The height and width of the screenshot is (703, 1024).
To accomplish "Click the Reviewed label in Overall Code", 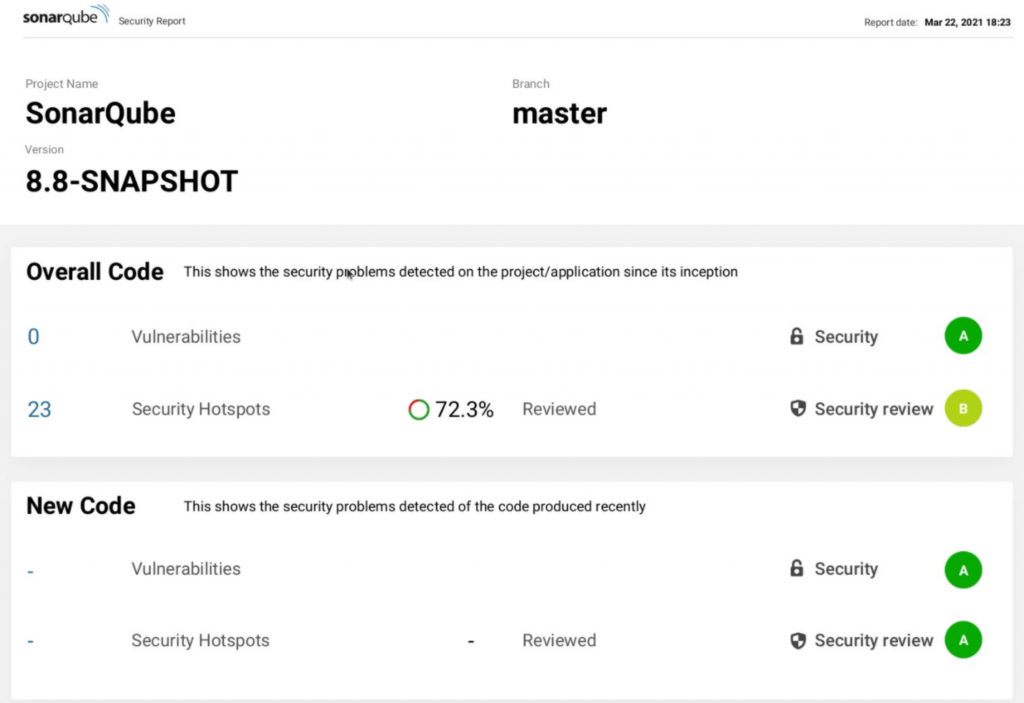I will [x=559, y=409].
